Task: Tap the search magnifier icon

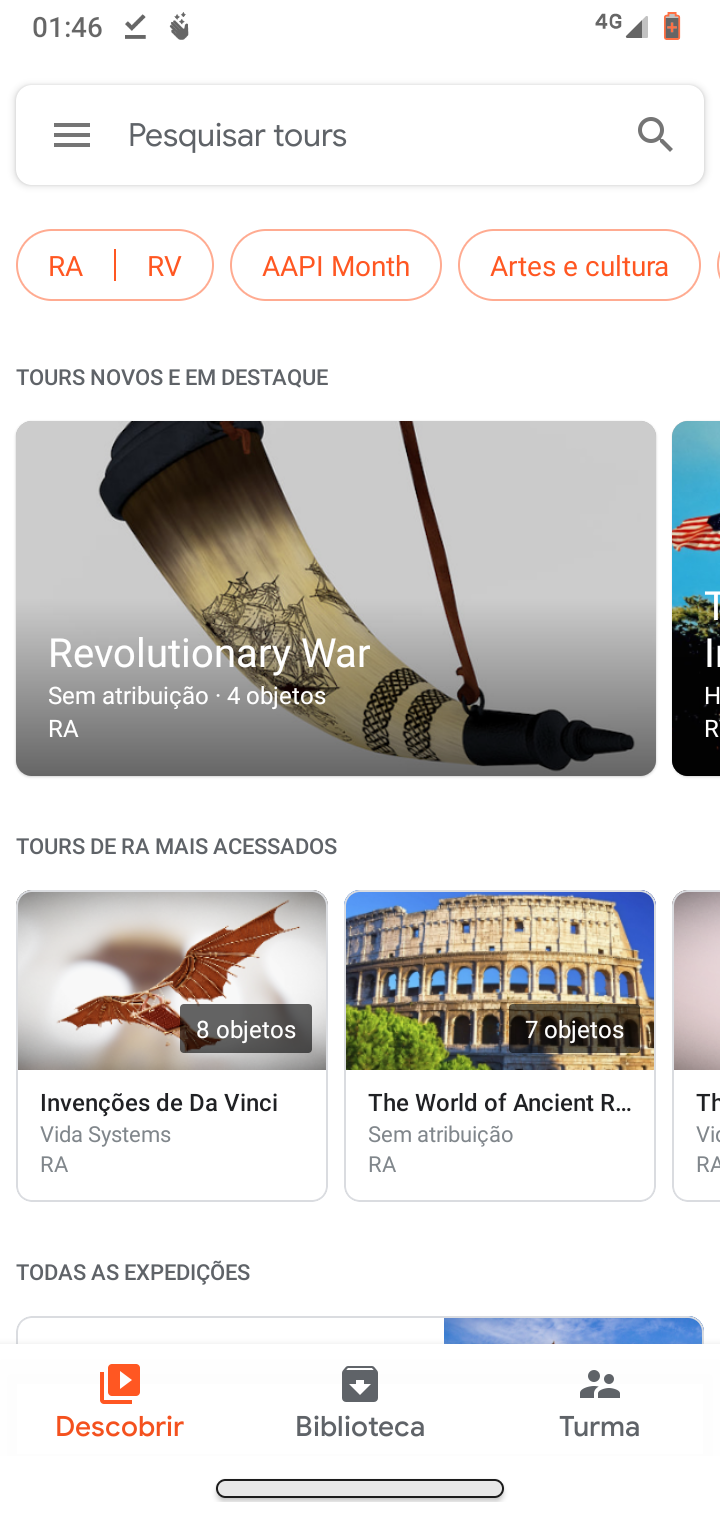Action: click(x=655, y=134)
